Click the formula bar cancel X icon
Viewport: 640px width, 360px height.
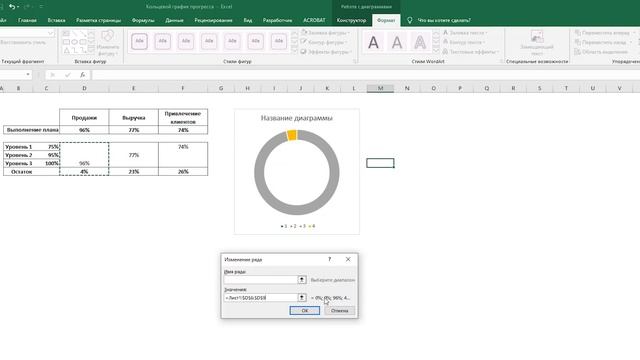pyautogui.click(x=52, y=75)
